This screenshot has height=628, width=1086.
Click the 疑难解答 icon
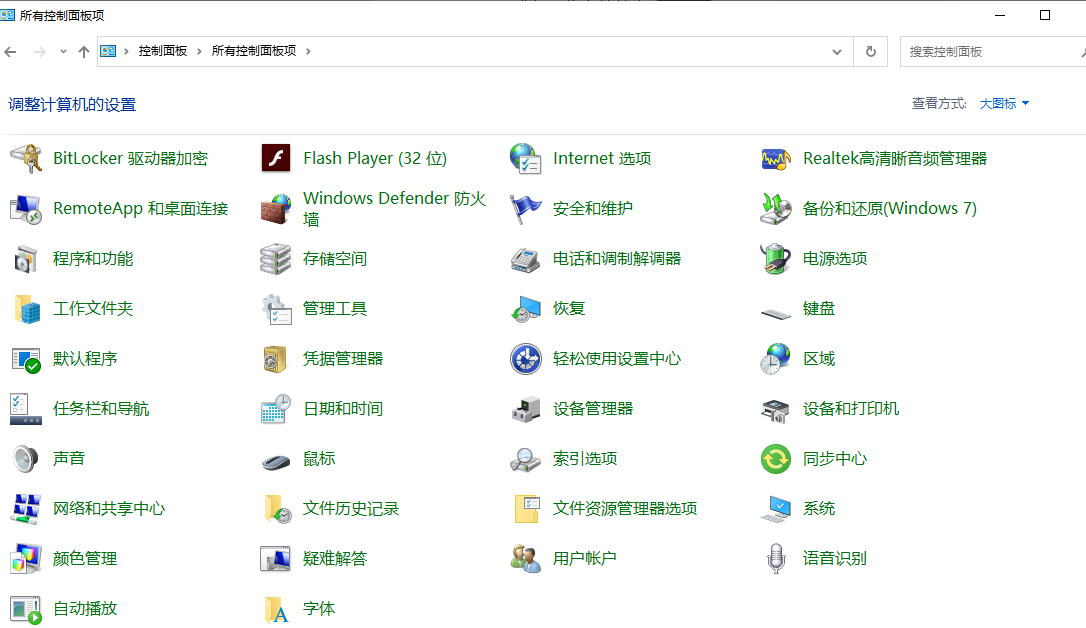(x=276, y=559)
